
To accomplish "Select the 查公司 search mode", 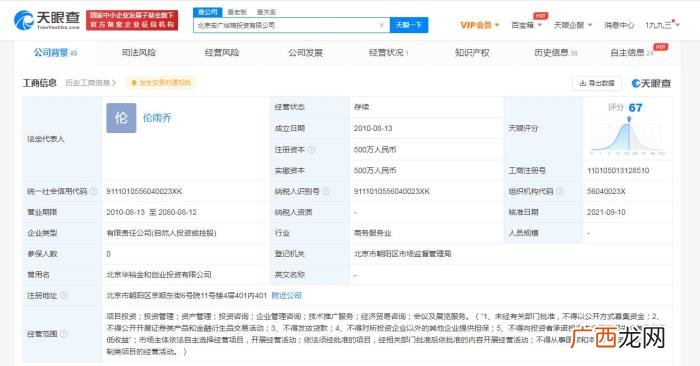I will point(208,12).
